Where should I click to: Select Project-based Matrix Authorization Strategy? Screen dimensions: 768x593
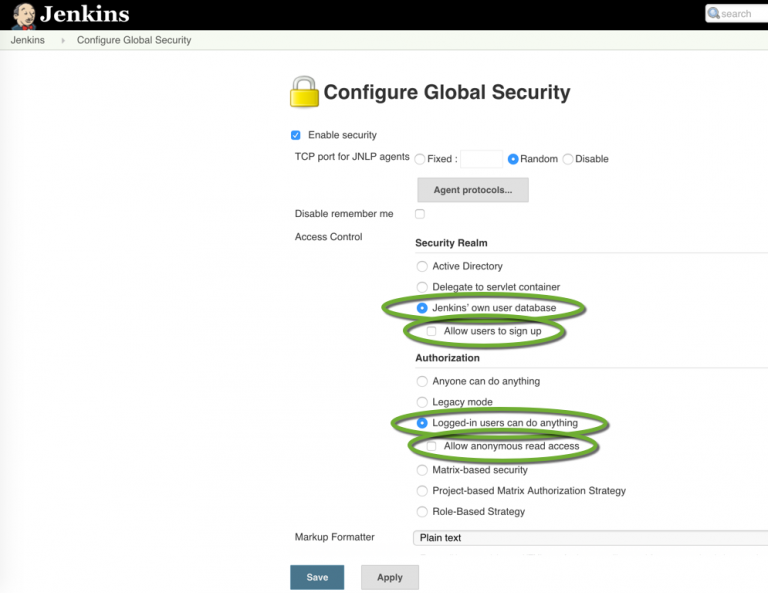[x=422, y=491]
